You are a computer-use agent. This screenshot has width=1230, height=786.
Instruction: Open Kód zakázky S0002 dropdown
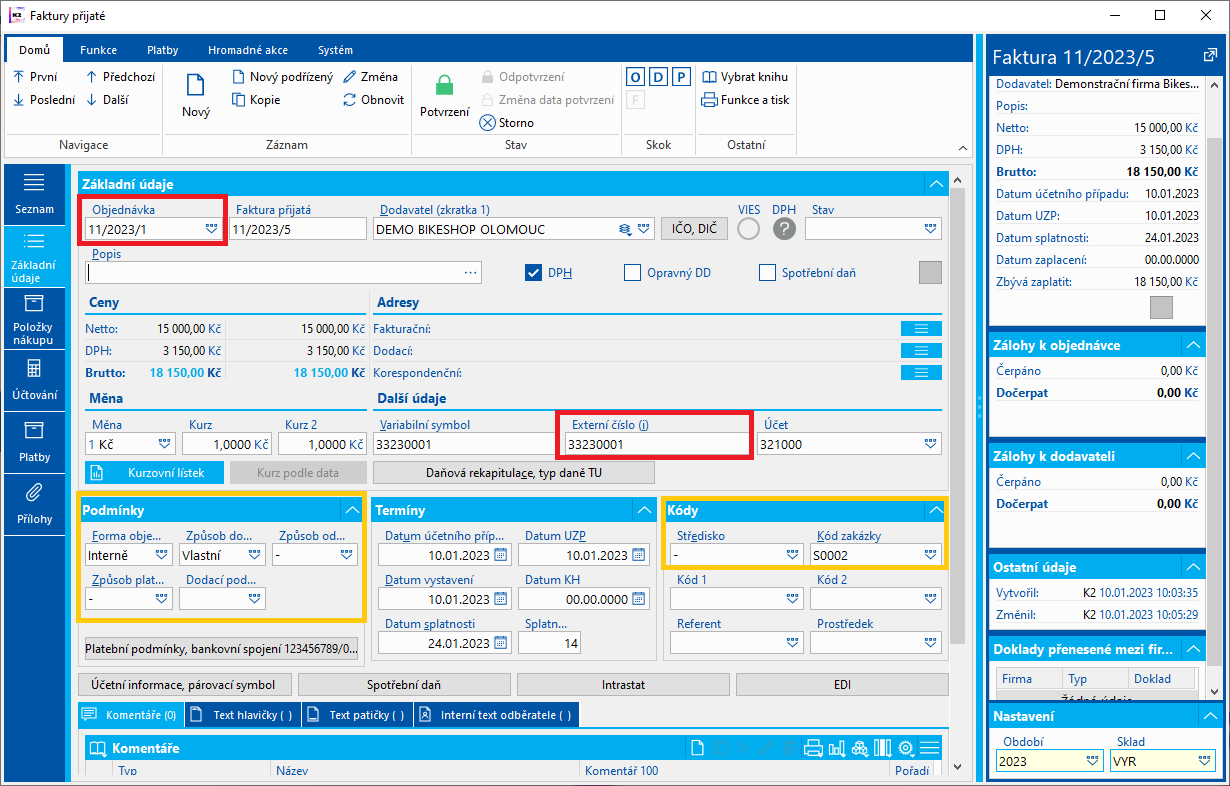click(932, 554)
